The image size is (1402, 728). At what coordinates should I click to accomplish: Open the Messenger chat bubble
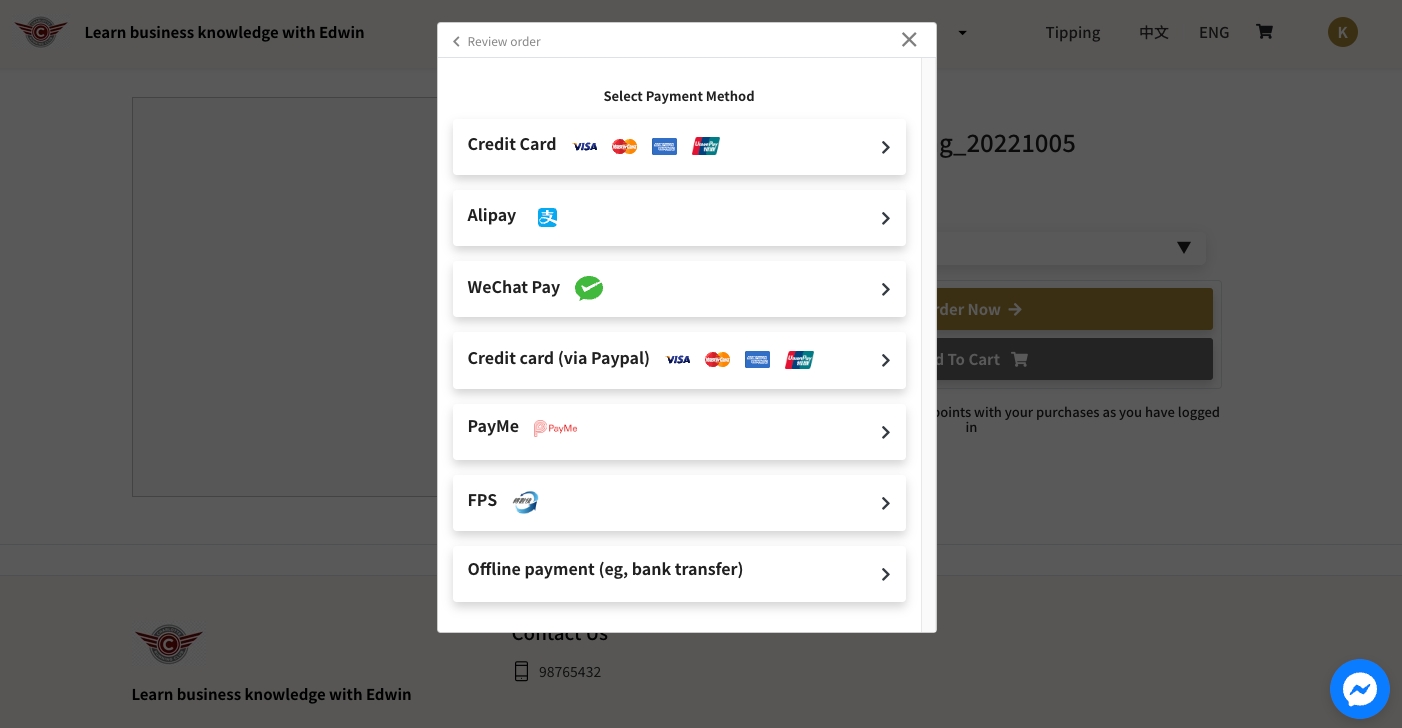click(x=1359, y=689)
